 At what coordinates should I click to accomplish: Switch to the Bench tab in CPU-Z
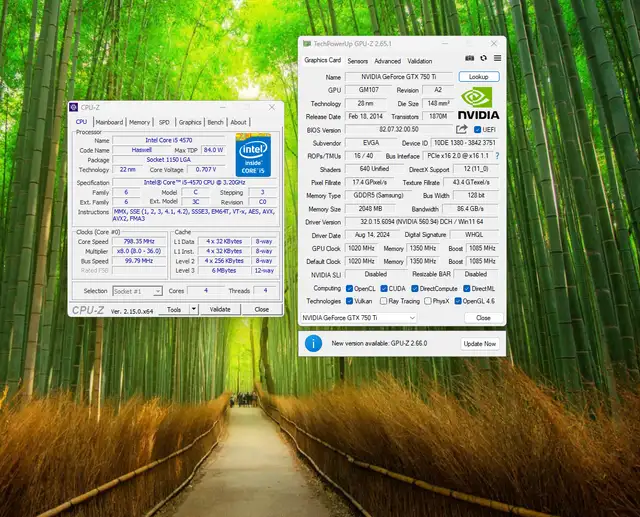click(216, 122)
